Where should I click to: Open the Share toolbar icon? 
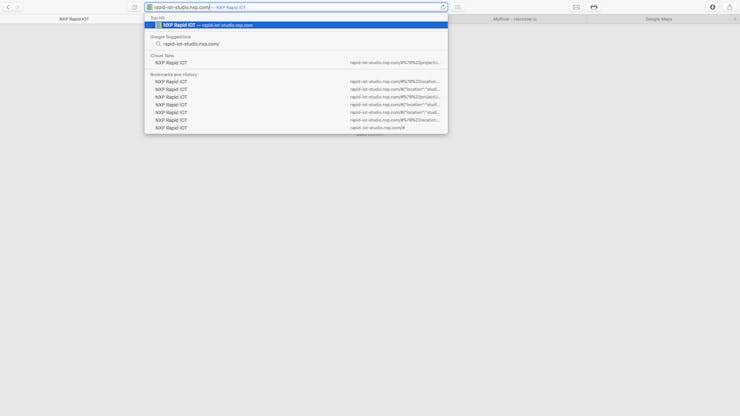pos(729,7)
